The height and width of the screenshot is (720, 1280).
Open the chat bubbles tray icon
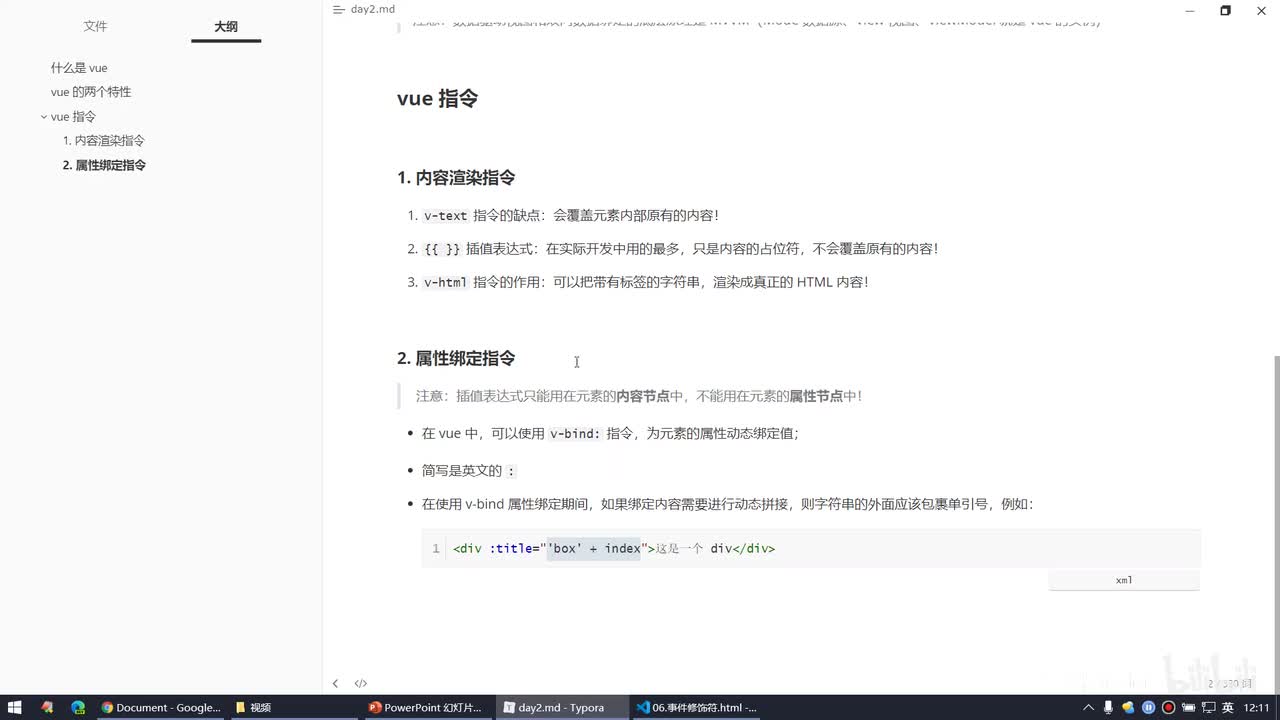point(1129,707)
